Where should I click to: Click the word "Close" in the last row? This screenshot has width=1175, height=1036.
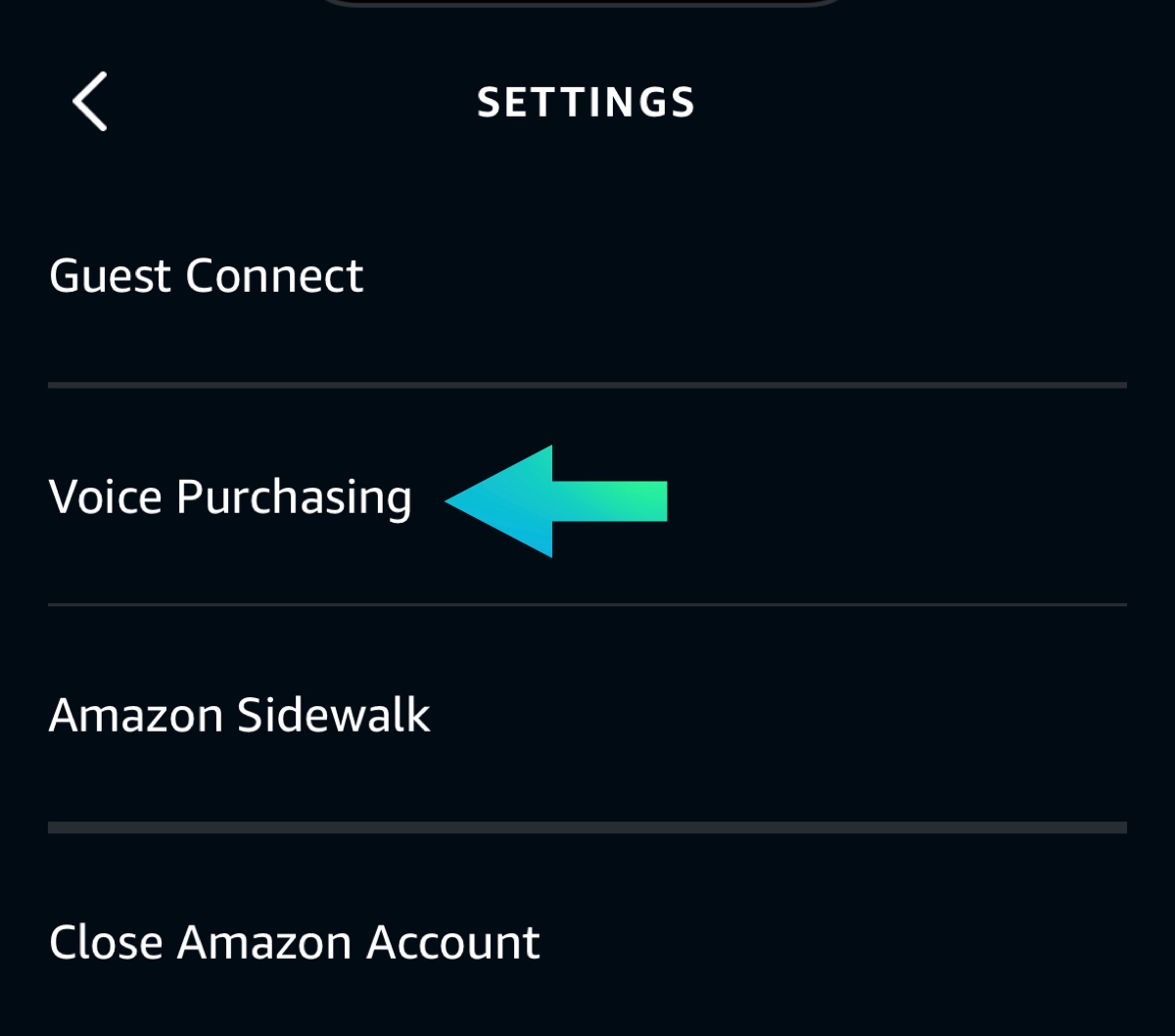tap(106, 942)
